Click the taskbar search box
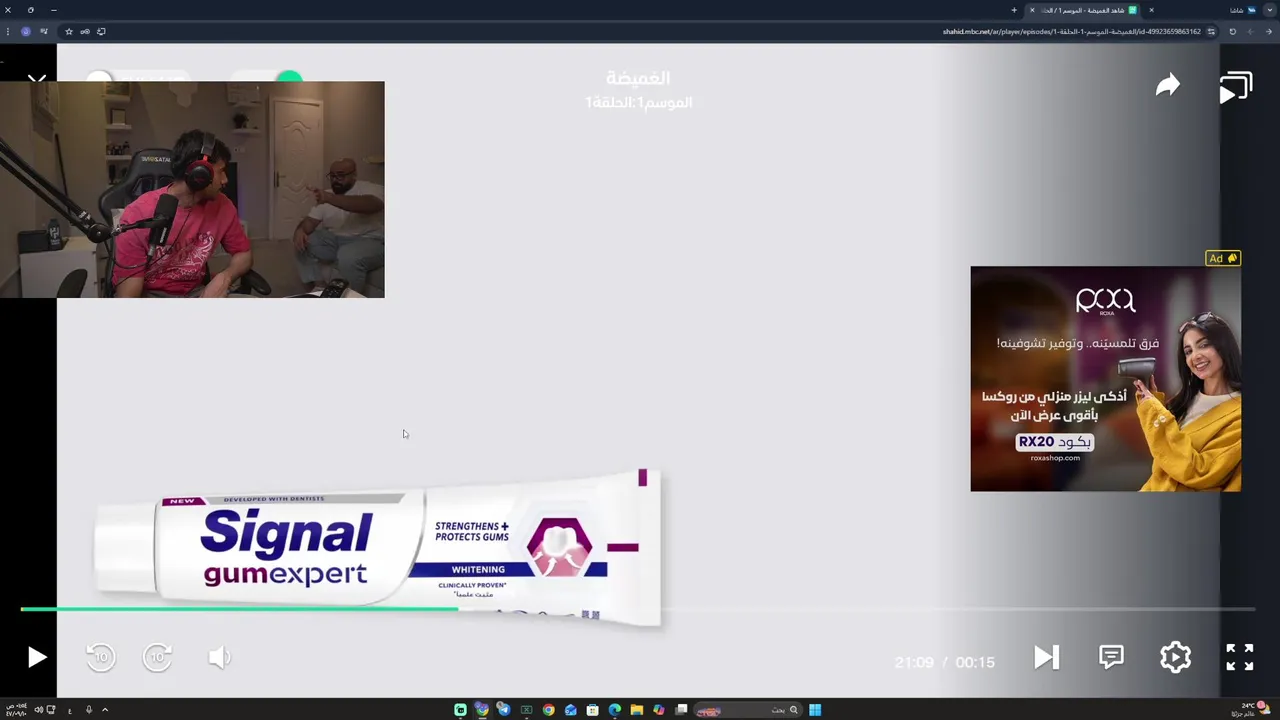This screenshot has width=1280, height=720. coord(746,710)
